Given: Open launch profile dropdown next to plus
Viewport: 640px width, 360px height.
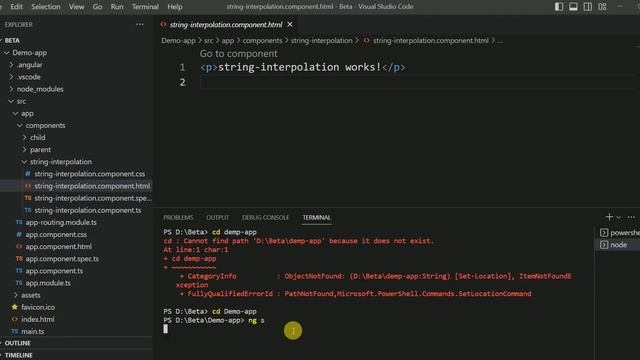Looking at the screenshot, I should [618, 218].
